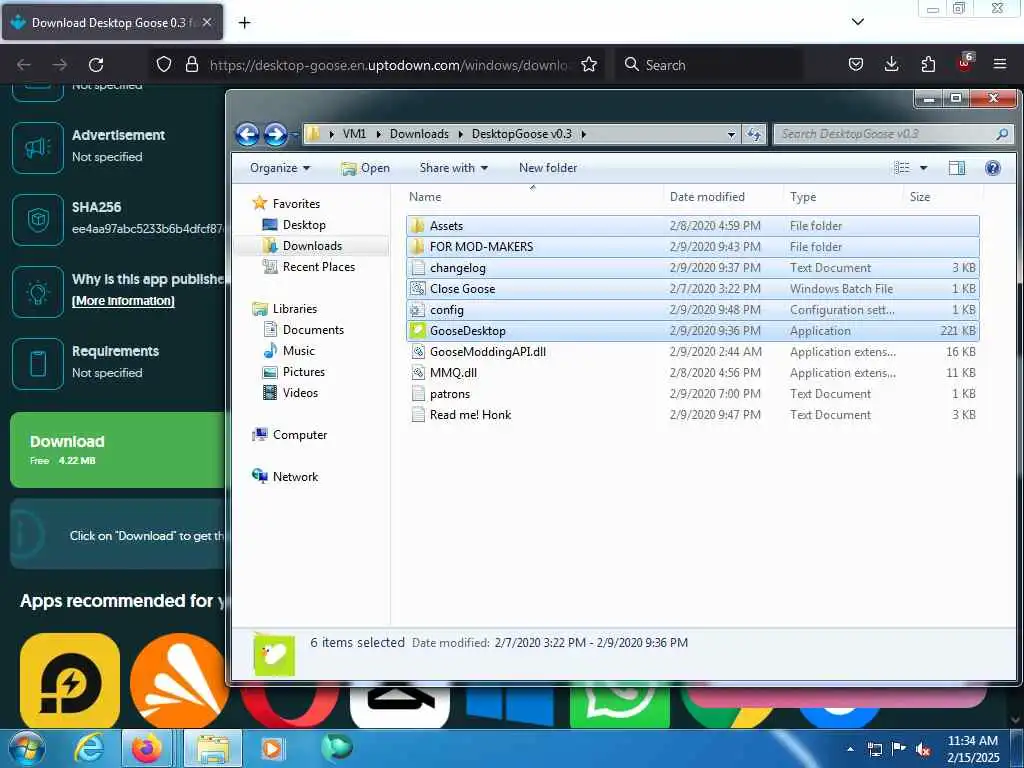Open the Firefox downloads arrow icon
Screen dimensions: 1024x768
coord(891,64)
